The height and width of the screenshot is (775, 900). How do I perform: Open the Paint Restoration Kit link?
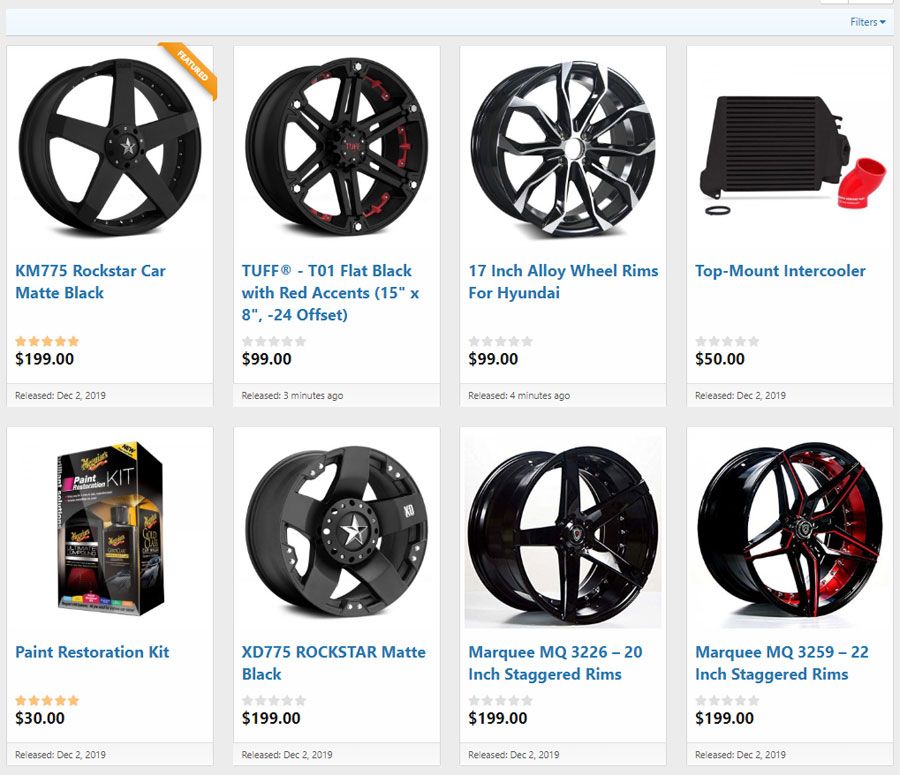pyautogui.click(x=92, y=652)
